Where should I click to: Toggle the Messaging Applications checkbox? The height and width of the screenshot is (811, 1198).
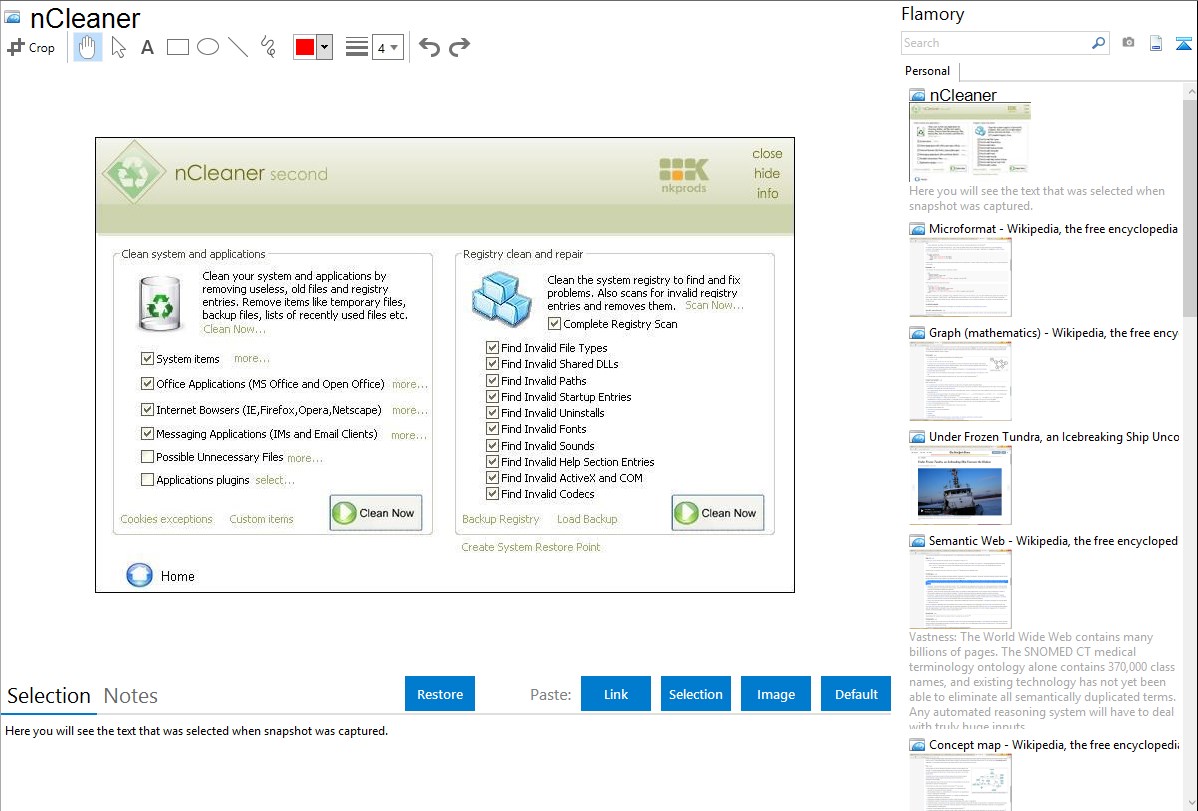[x=147, y=433]
